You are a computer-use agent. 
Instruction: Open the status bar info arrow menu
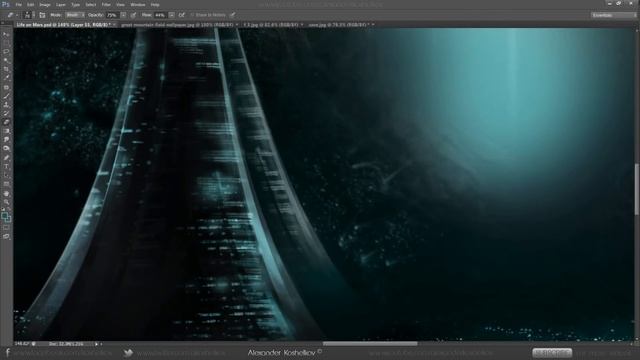click(x=96, y=344)
